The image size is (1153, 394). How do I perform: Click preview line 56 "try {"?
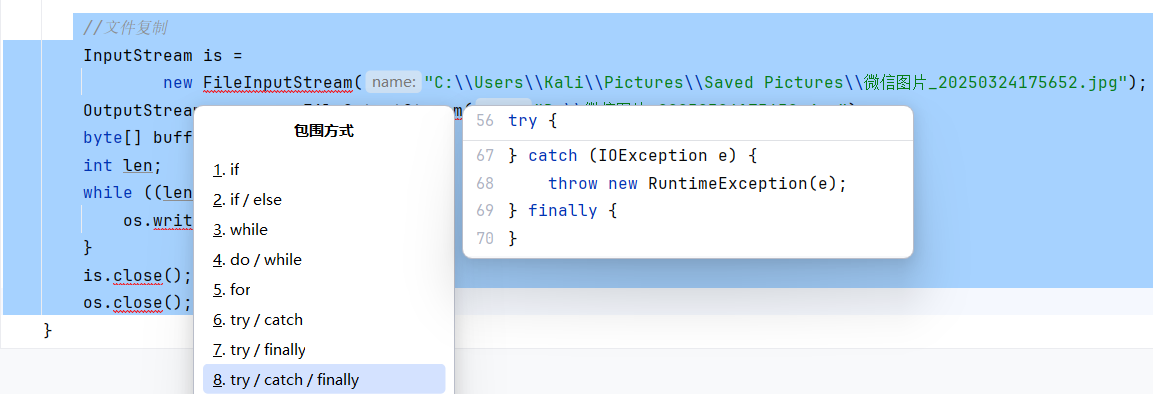532,121
